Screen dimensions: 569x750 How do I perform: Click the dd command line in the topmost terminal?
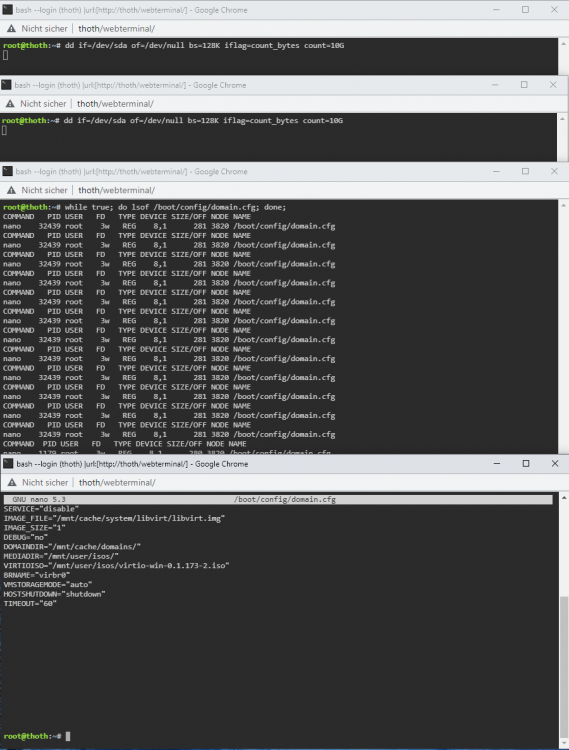[204, 45]
